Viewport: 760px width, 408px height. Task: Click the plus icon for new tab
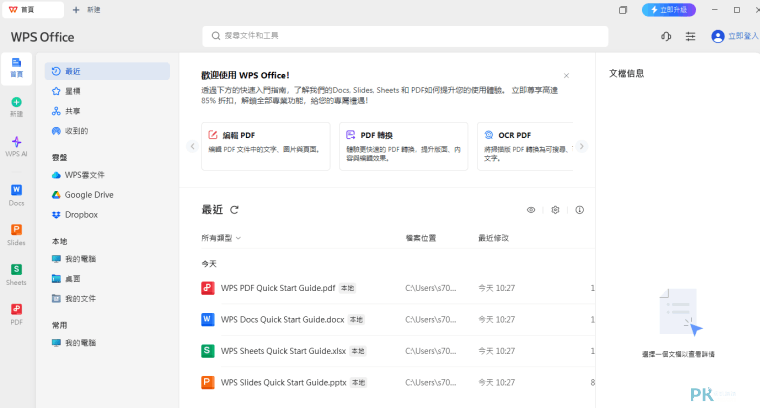coord(76,10)
